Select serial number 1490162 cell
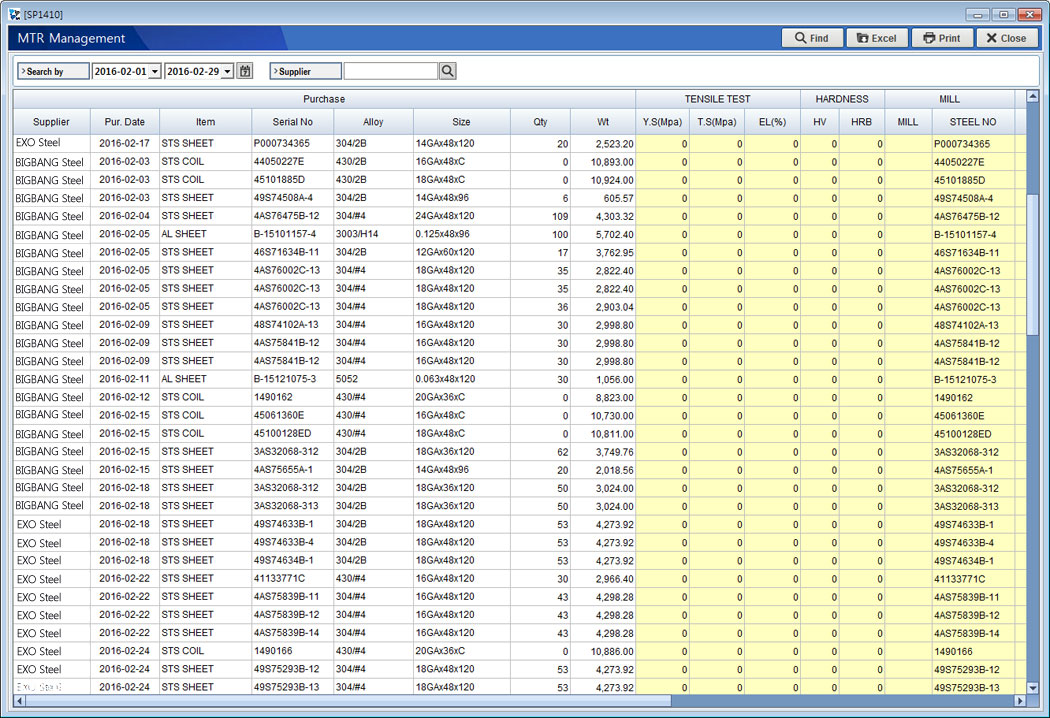 pyautogui.click(x=293, y=397)
